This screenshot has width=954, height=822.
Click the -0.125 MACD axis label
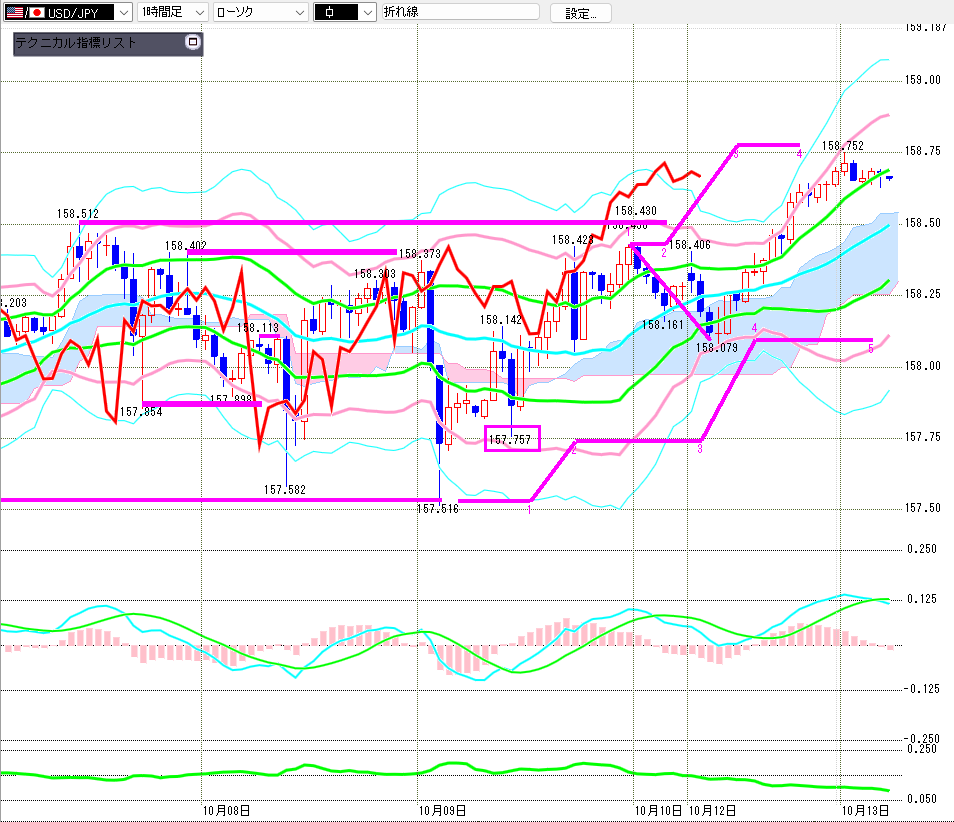point(921,689)
